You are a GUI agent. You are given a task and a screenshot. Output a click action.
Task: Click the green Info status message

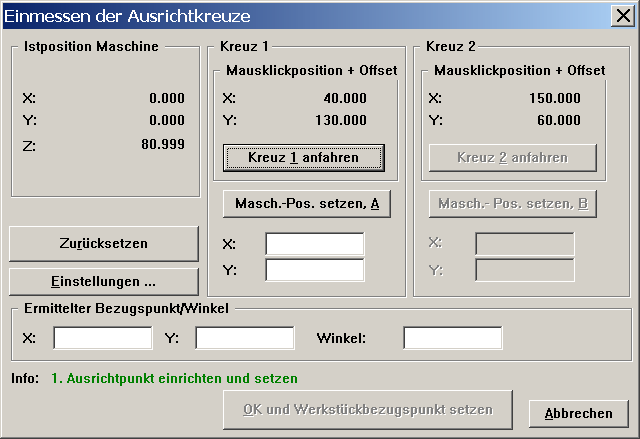click(x=174, y=379)
